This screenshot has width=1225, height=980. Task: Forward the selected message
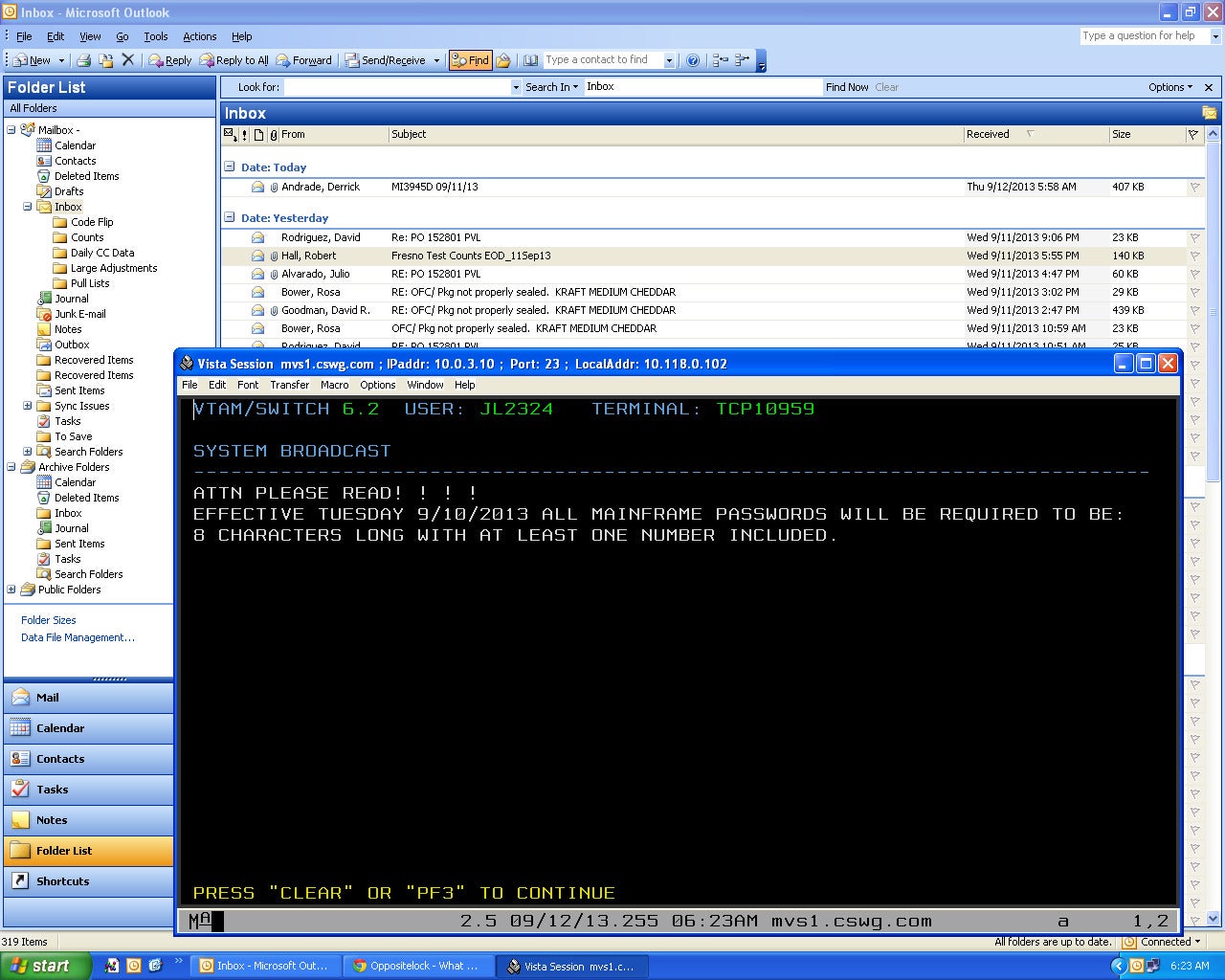coord(304,60)
